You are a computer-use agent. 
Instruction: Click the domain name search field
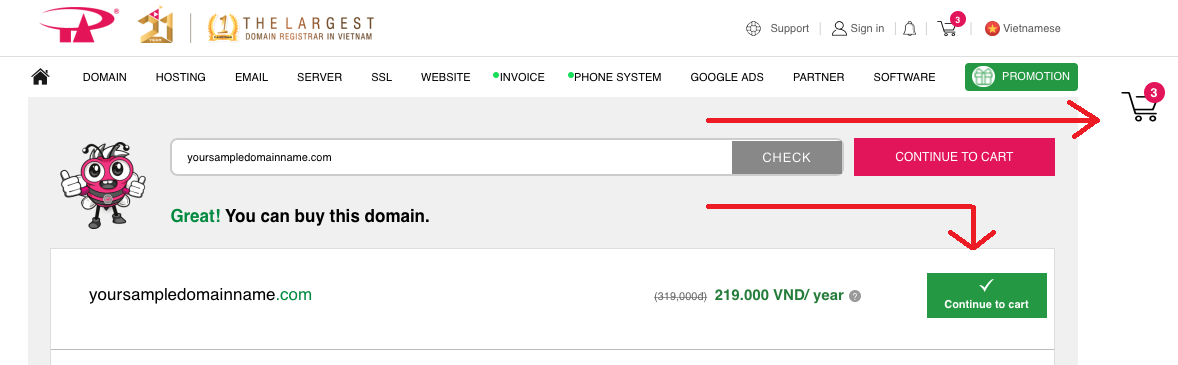click(452, 158)
